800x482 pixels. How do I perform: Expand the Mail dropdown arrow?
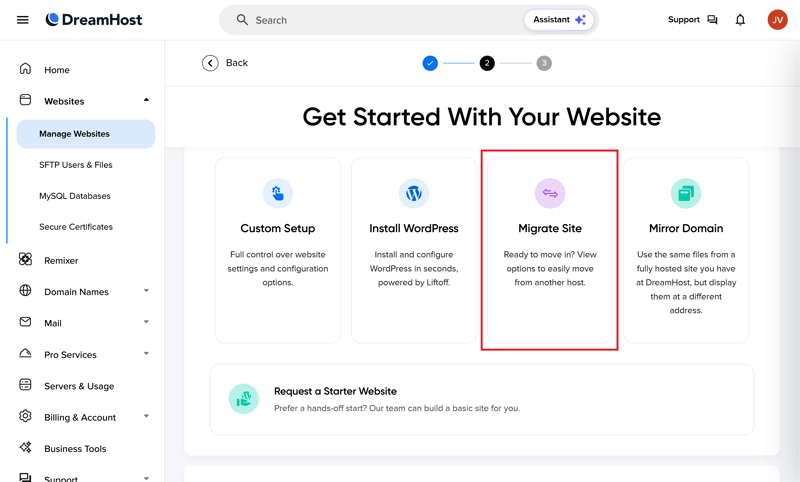coord(146,322)
